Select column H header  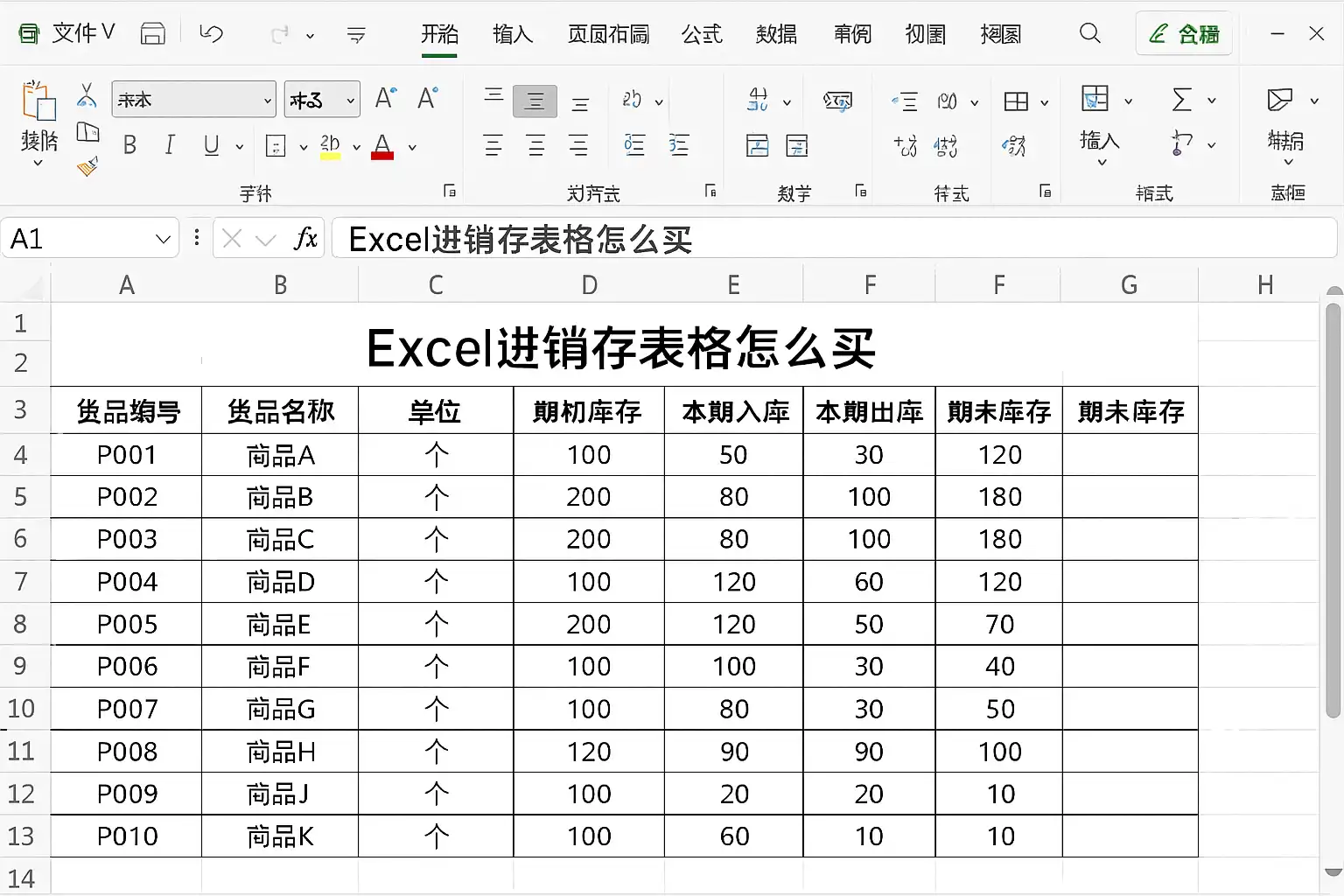pyautogui.click(x=1265, y=285)
